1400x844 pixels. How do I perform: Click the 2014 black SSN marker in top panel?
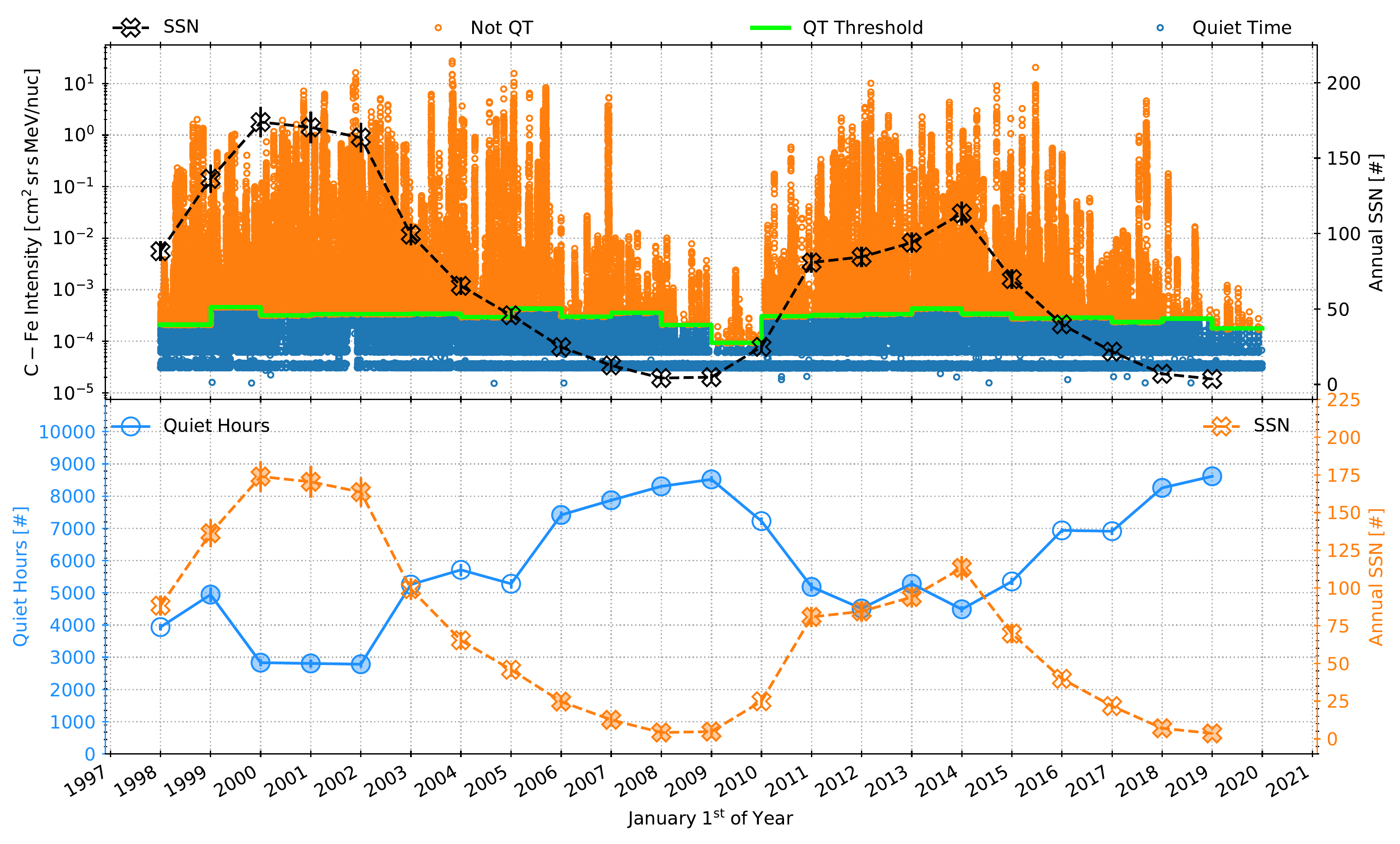(x=961, y=213)
